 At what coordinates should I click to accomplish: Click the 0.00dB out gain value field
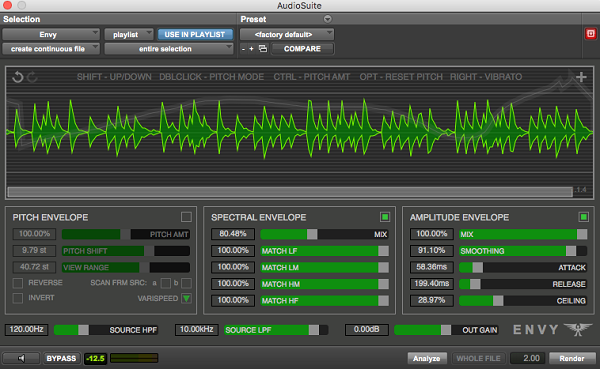[367, 330]
